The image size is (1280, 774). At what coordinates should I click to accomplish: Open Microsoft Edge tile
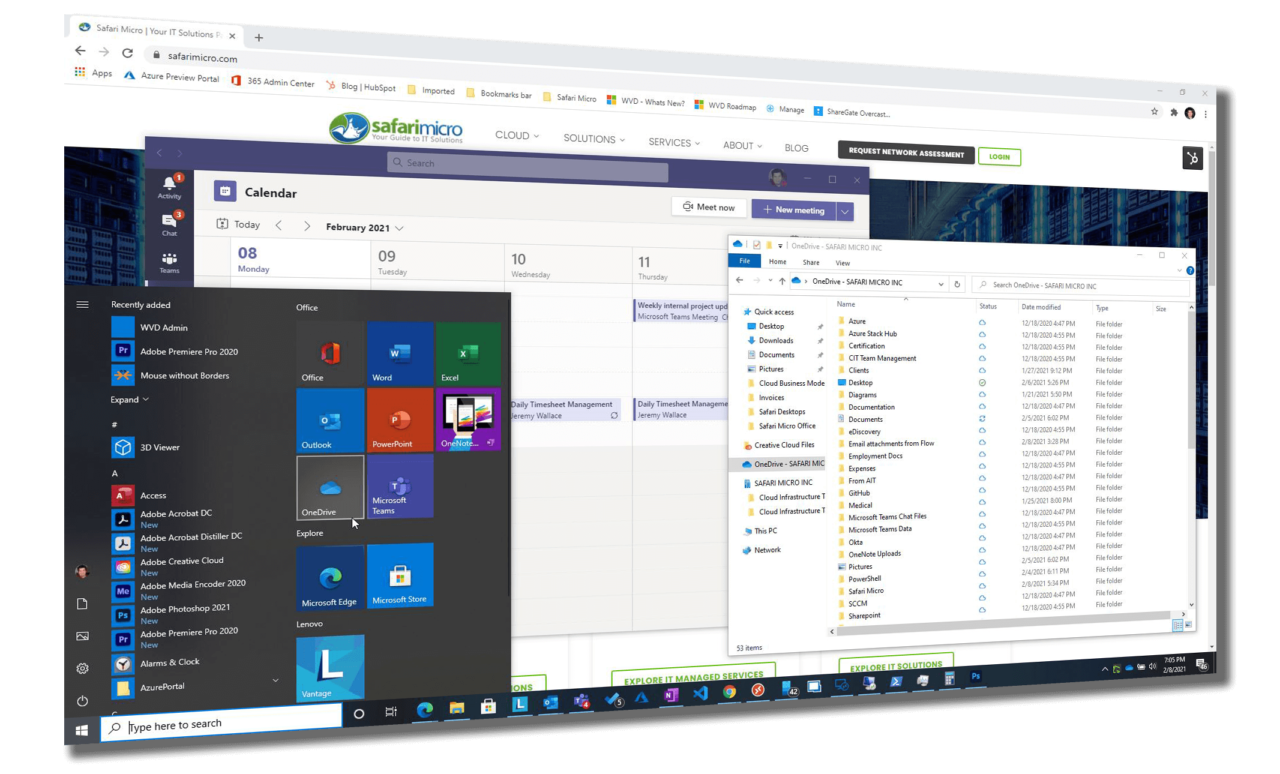(x=330, y=580)
